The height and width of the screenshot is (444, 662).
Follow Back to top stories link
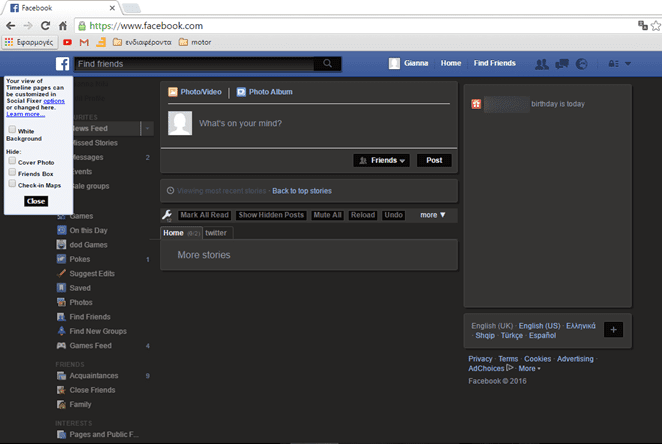point(302,191)
